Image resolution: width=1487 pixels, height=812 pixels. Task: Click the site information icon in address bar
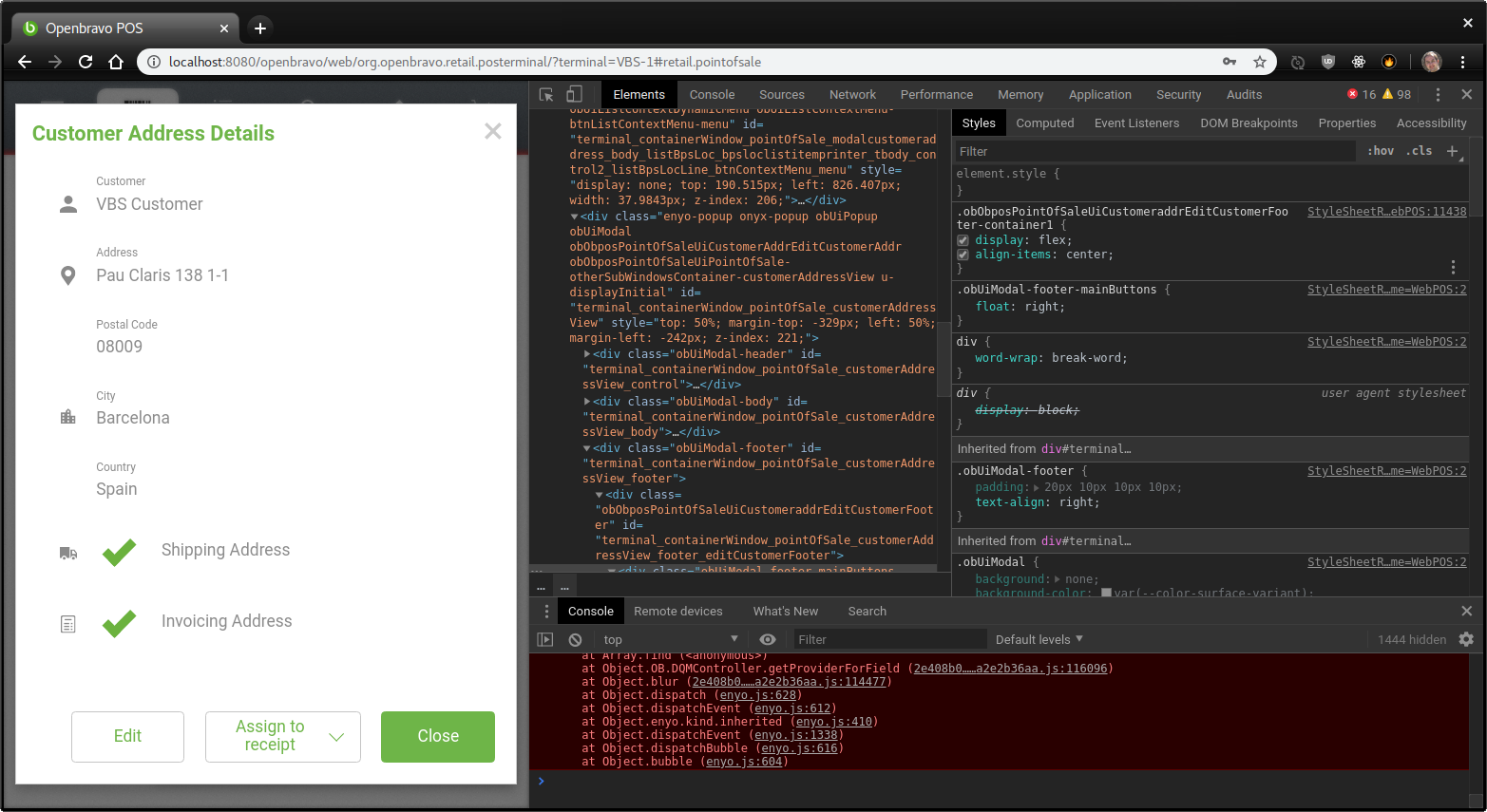(x=154, y=62)
